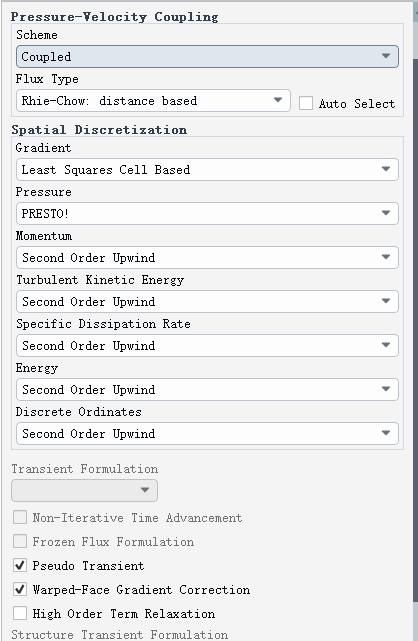Open the Gradient Least Squares dropdown
418x641 pixels.
207,169
